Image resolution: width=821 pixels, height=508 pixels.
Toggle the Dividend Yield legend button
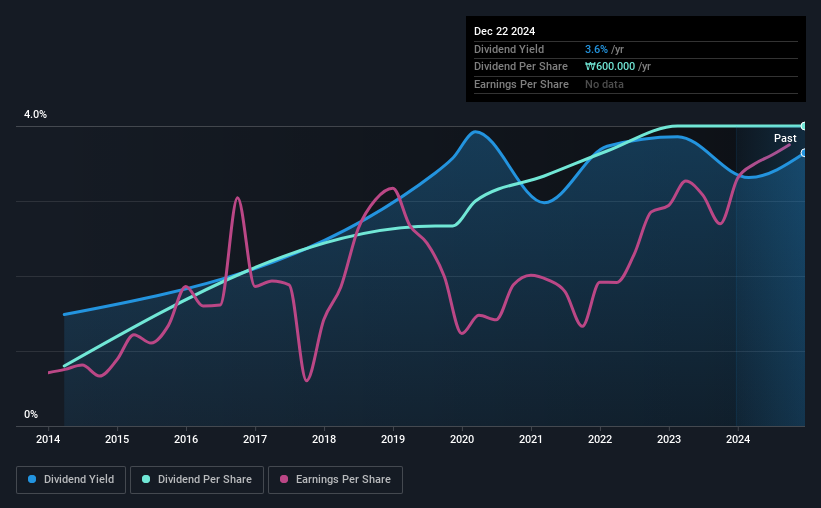click(71, 480)
